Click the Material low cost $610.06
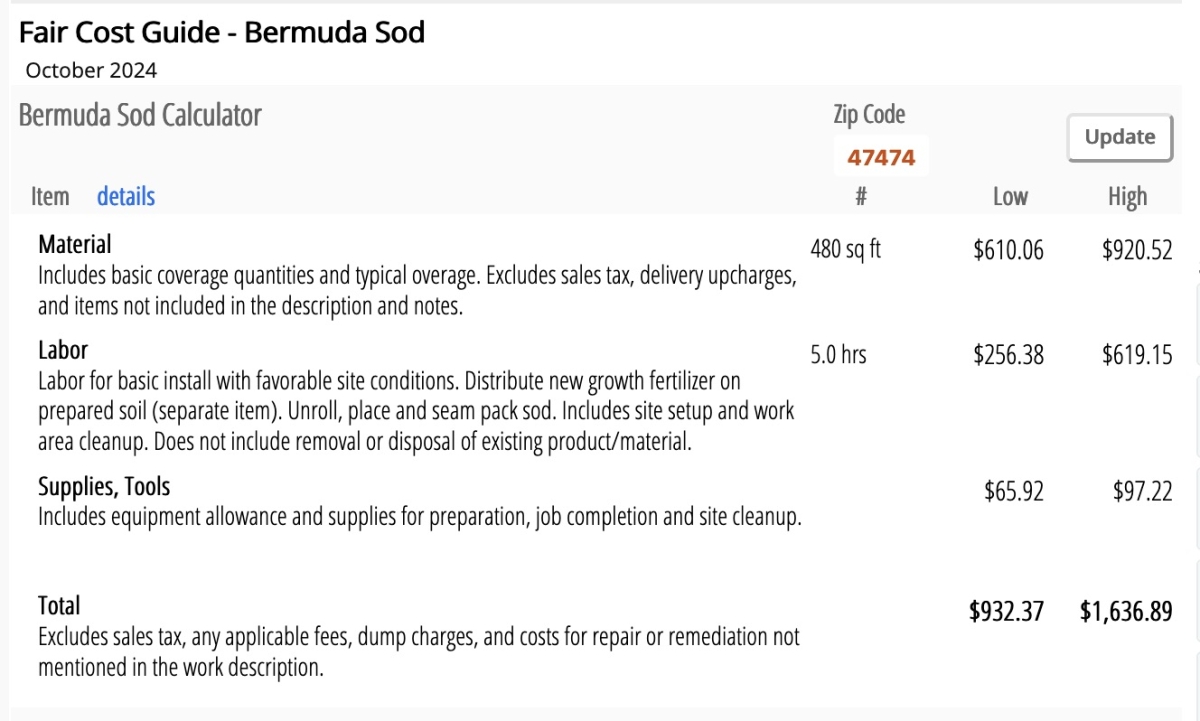This screenshot has height=721, width=1200. [x=1008, y=250]
